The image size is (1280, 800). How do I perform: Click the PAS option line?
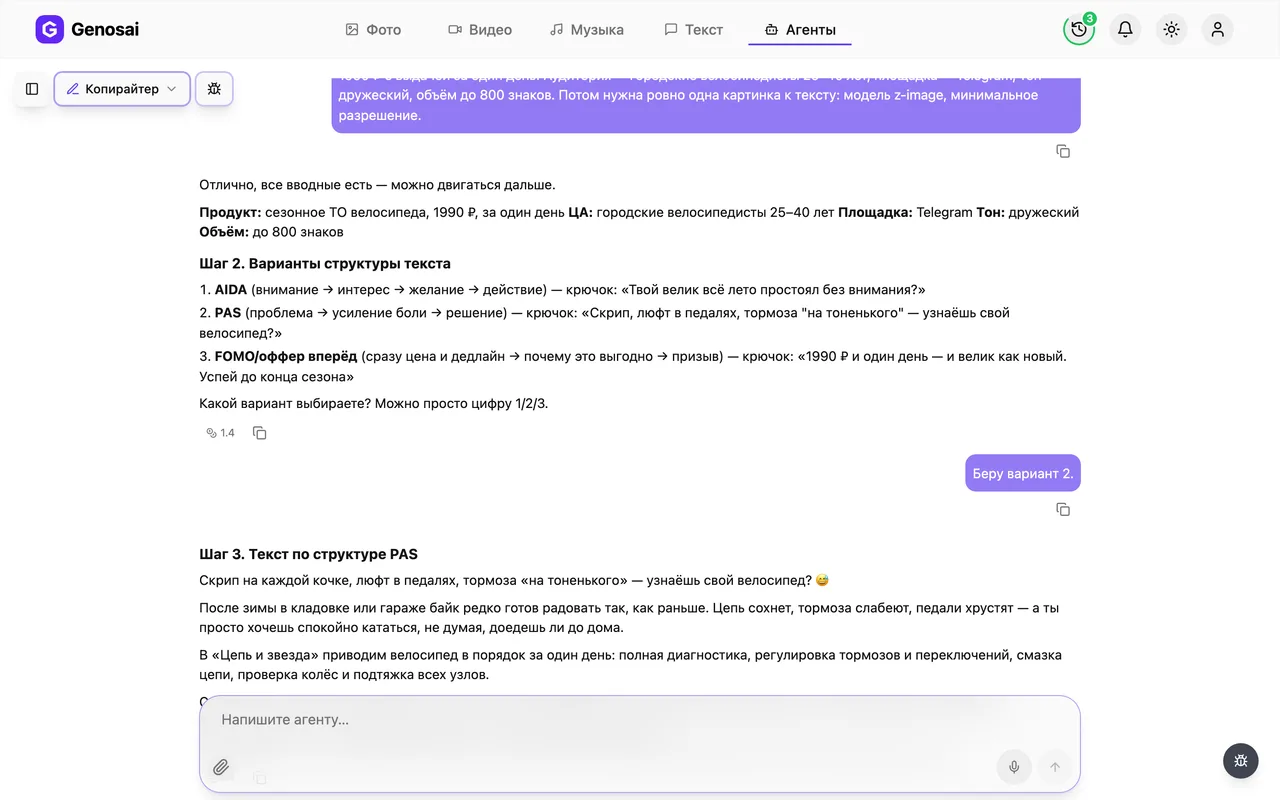tap(604, 323)
